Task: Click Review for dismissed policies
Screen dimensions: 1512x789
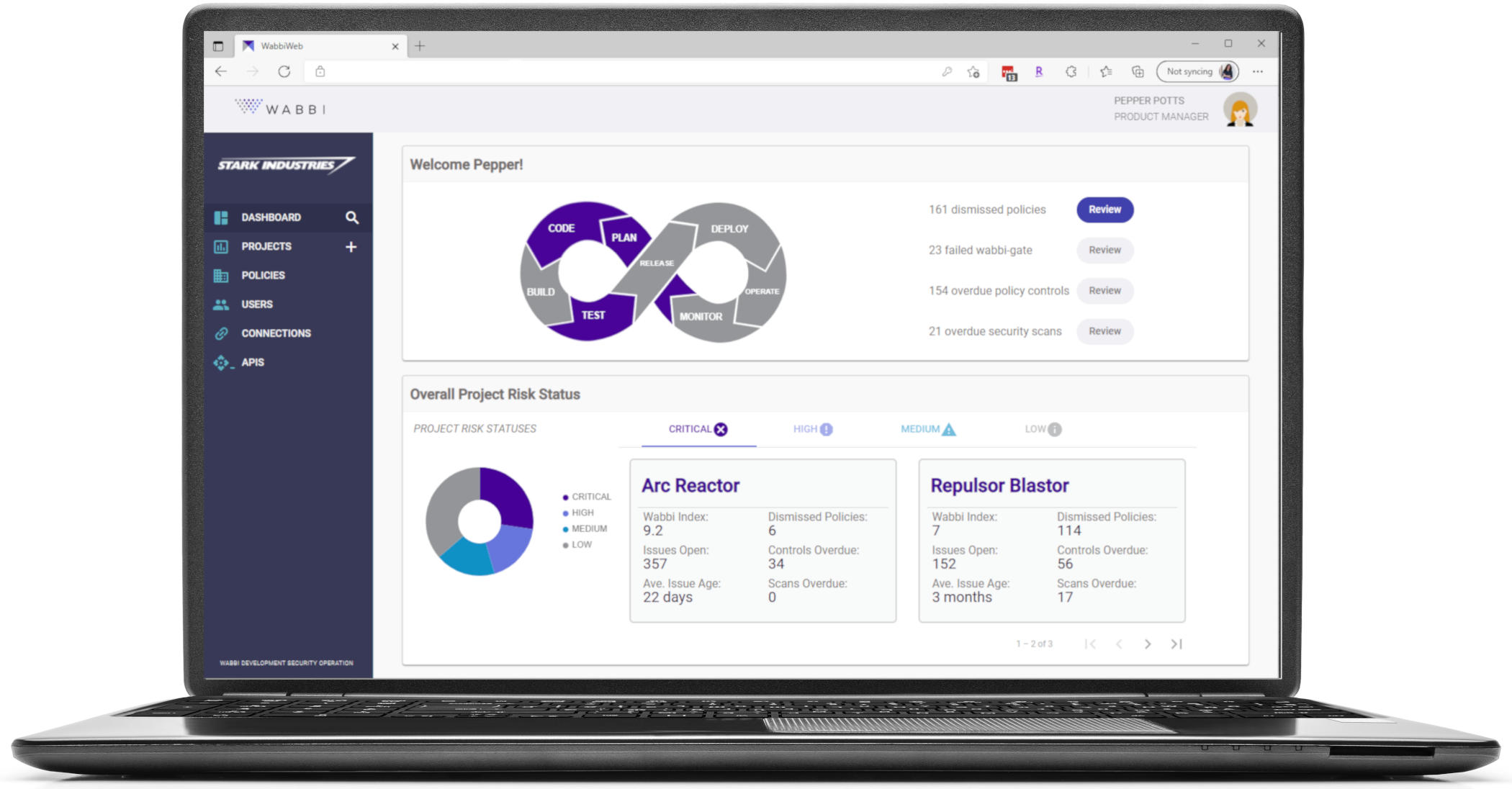Action: 1103,209
